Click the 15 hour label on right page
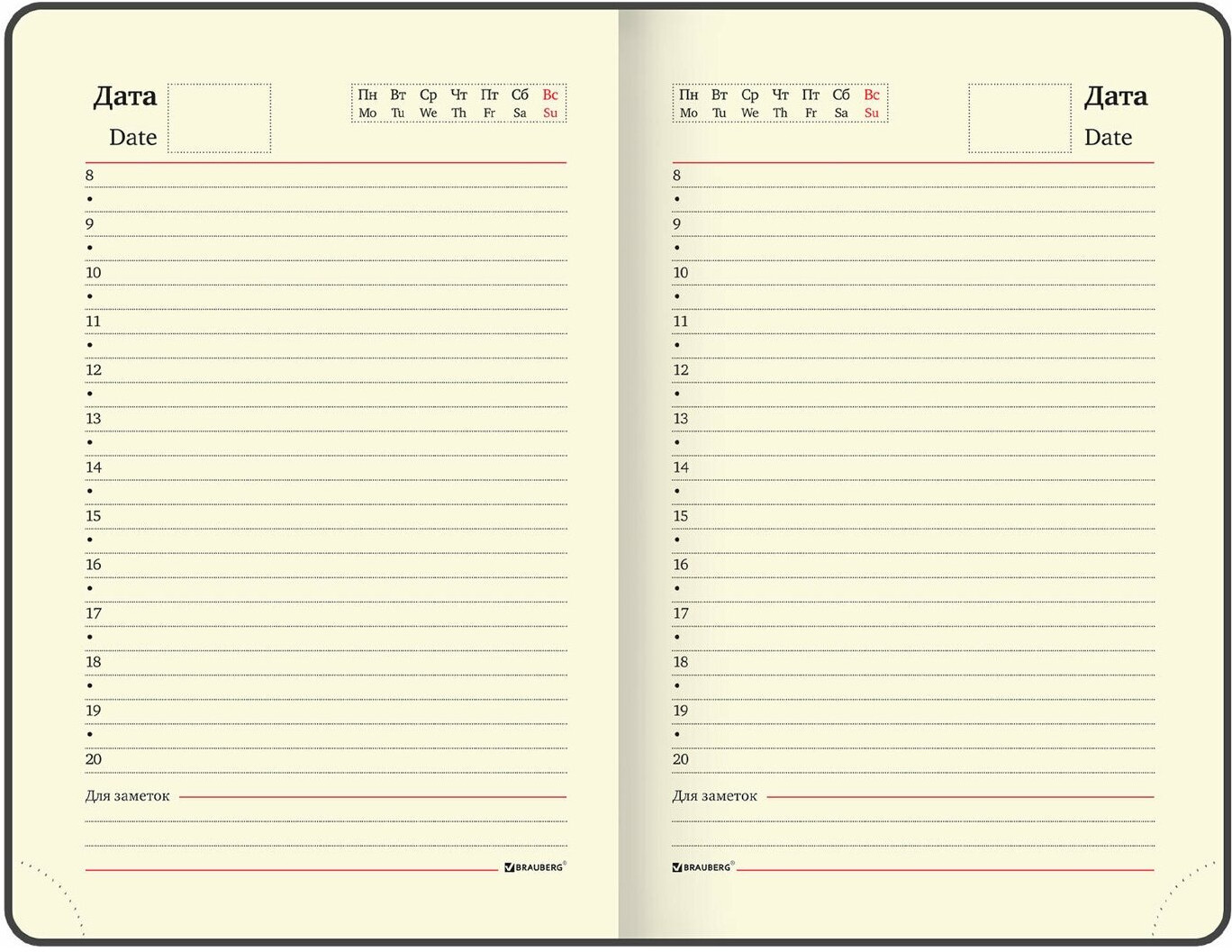This screenshot has height=952, width=1232. [x=681, y=516]
